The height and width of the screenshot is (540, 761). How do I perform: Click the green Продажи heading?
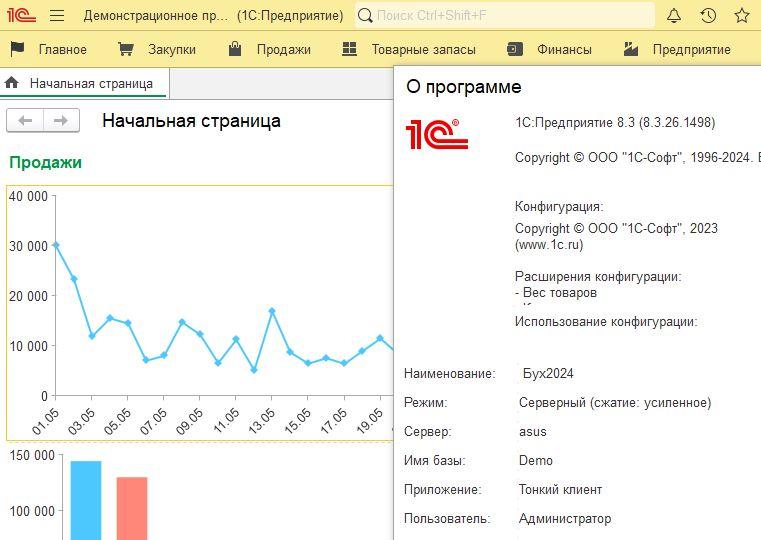coord(46,163)
